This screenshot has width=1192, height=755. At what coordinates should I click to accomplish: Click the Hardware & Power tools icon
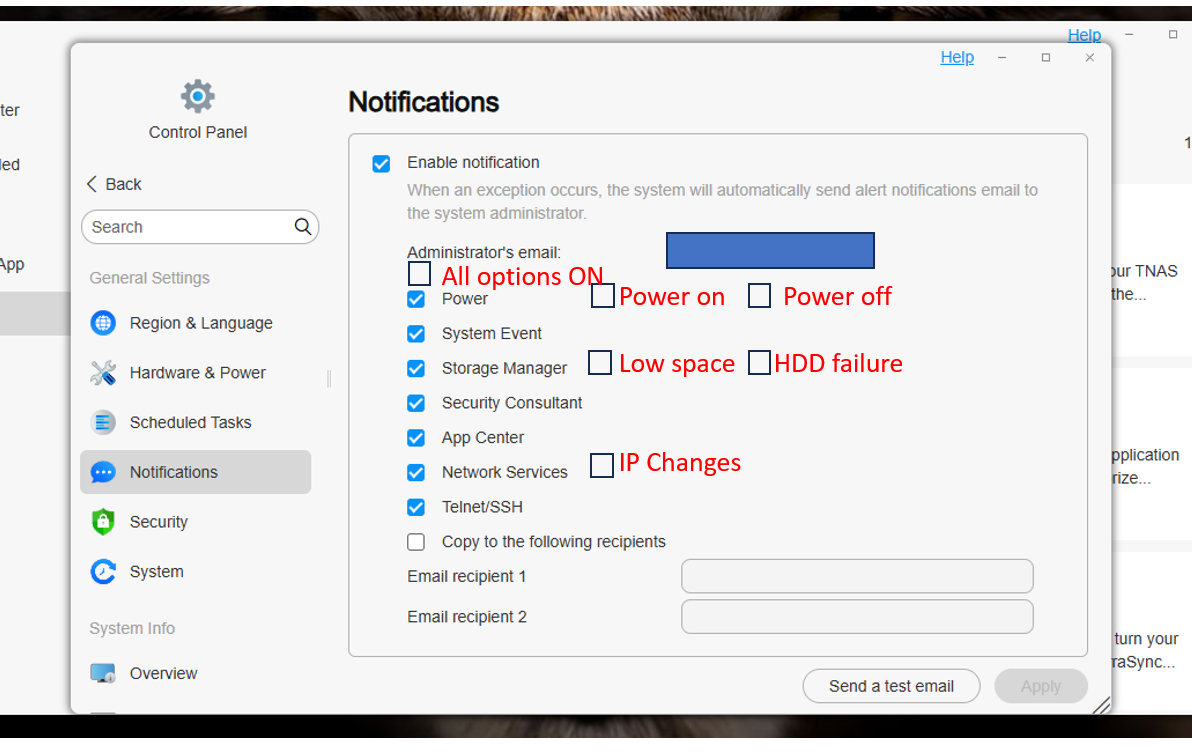pyautogui.click(x=103, y=373)
